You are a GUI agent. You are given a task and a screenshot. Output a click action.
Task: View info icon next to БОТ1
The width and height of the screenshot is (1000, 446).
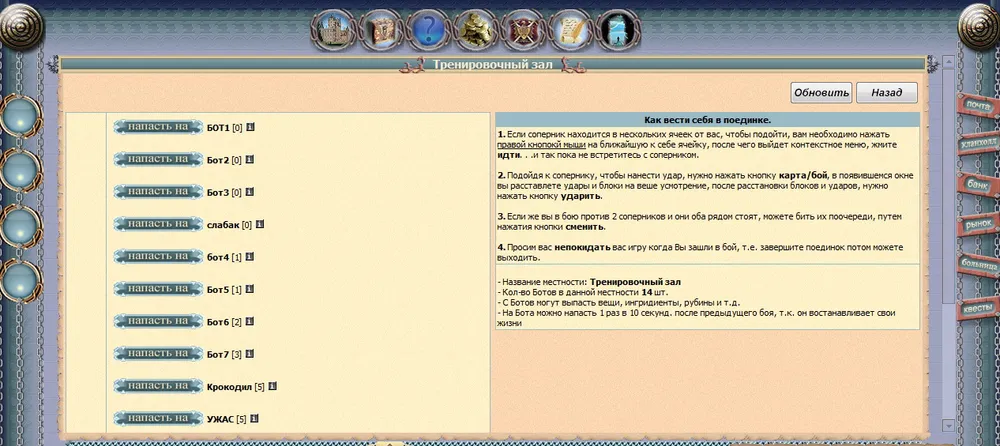pyautogui.click(x=251, y=127)
